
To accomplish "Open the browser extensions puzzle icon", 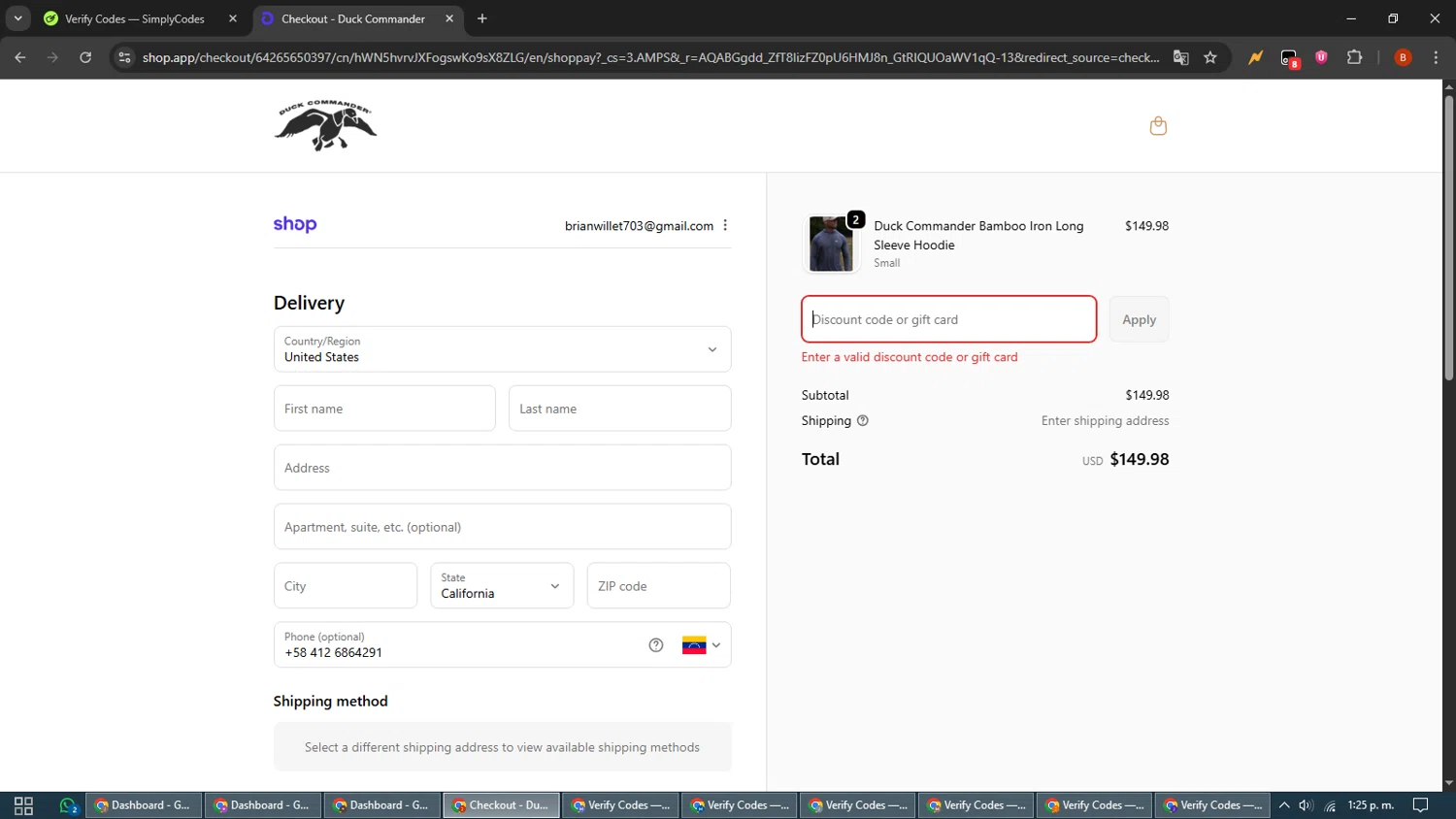I will (1355, 57).
